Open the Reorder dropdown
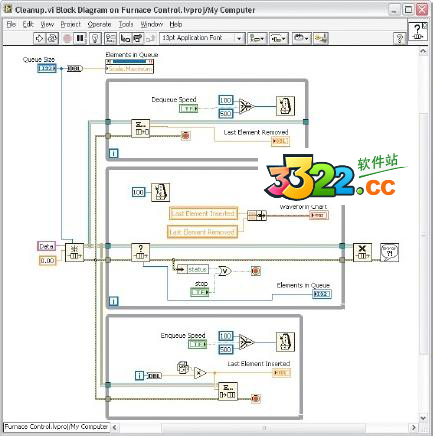 pyautogui.click(x=302, y=38)
